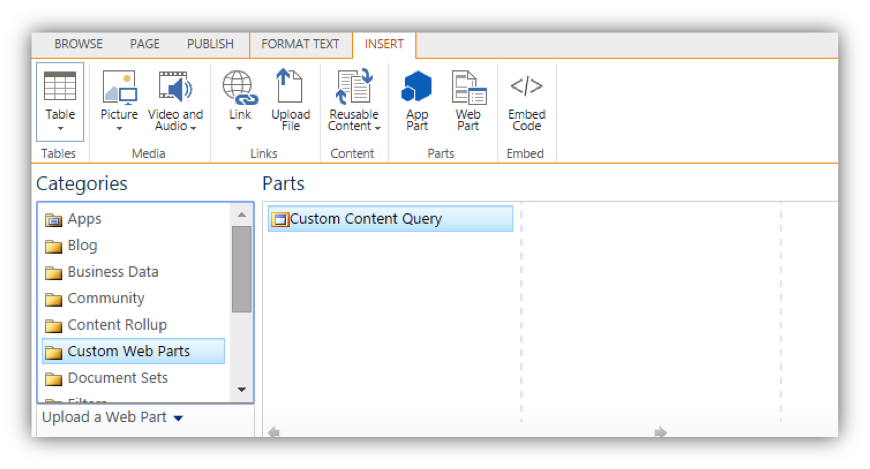870x469 pixels.
Task: Insert a Picture from the Media group
Action: [120, 87]
